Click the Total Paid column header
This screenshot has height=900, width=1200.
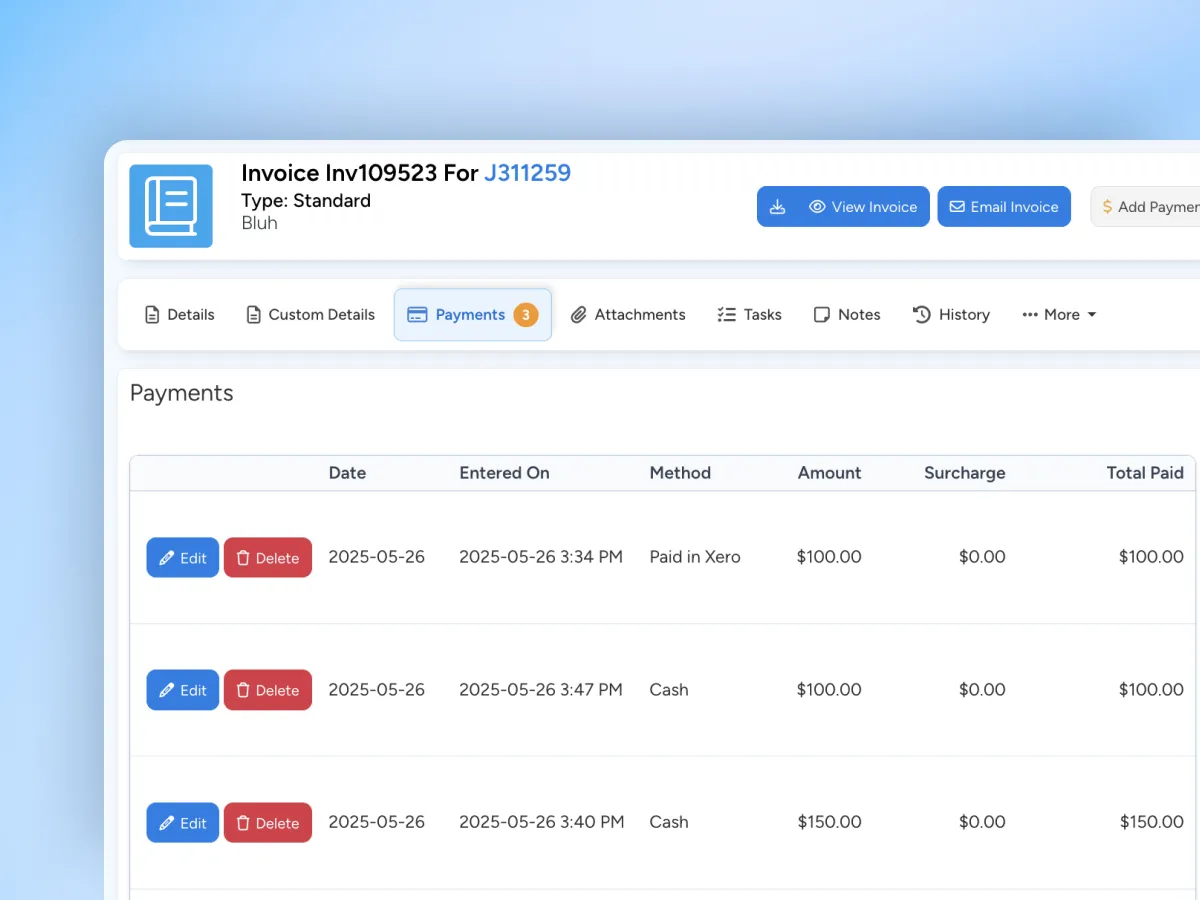pyautogui.click(x=1145, y=473)
